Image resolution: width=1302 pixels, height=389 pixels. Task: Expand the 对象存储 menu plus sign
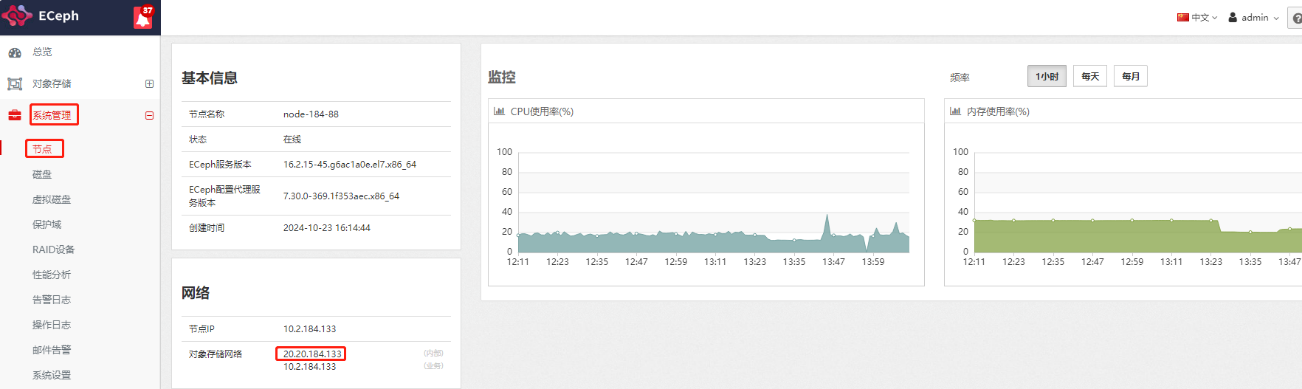[149, 84]
